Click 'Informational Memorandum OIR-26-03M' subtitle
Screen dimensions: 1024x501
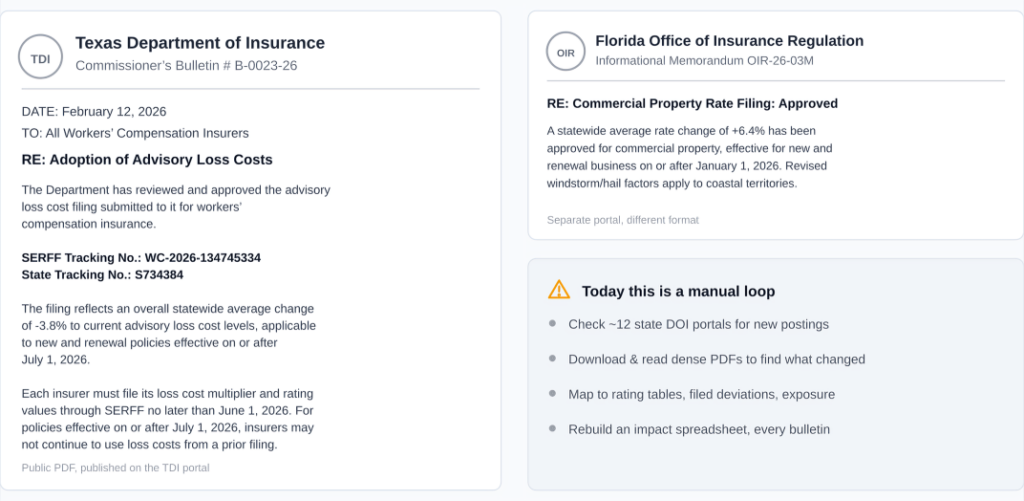704,61
